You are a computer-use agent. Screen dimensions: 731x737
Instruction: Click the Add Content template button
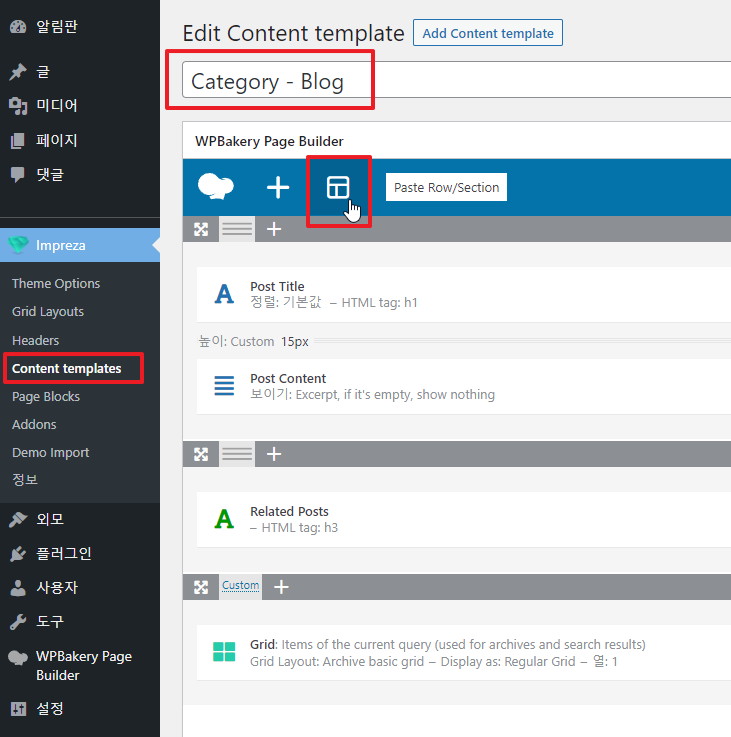click(487, 33)
